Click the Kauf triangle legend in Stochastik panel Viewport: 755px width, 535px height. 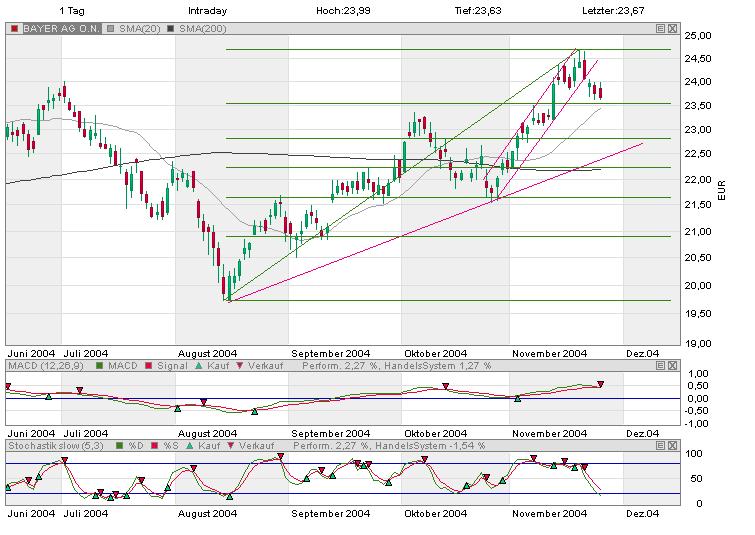pyautogui.click(x=190, y=446)
